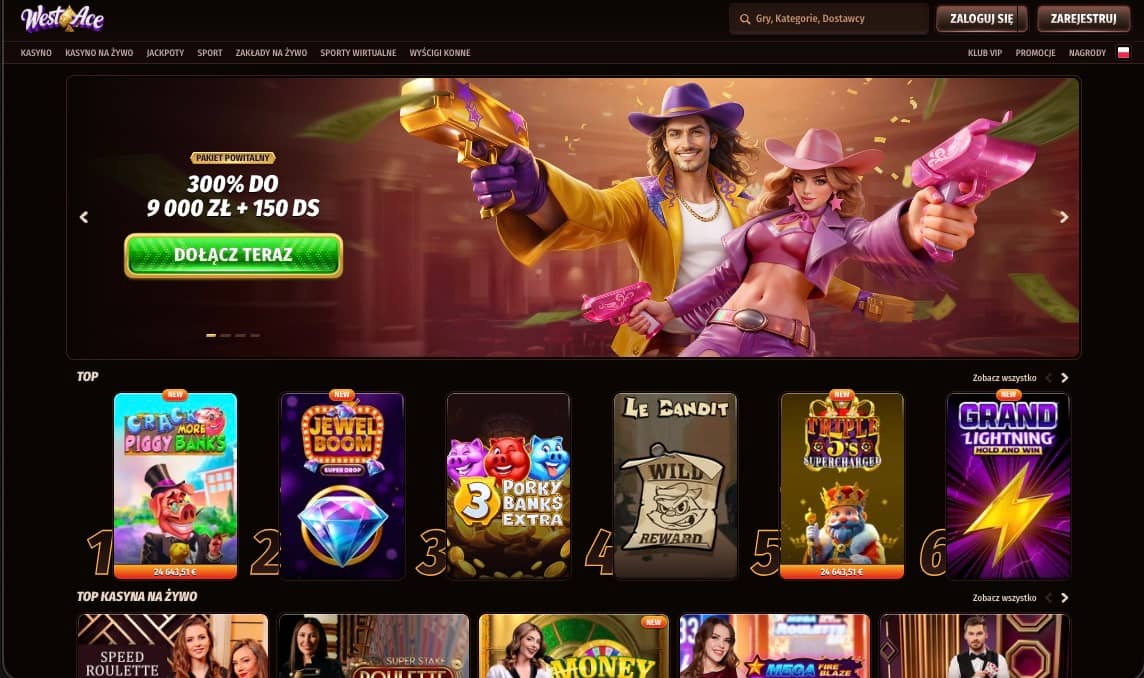
Task: Click the Zarejestruj button
Action: (1083, 19)
